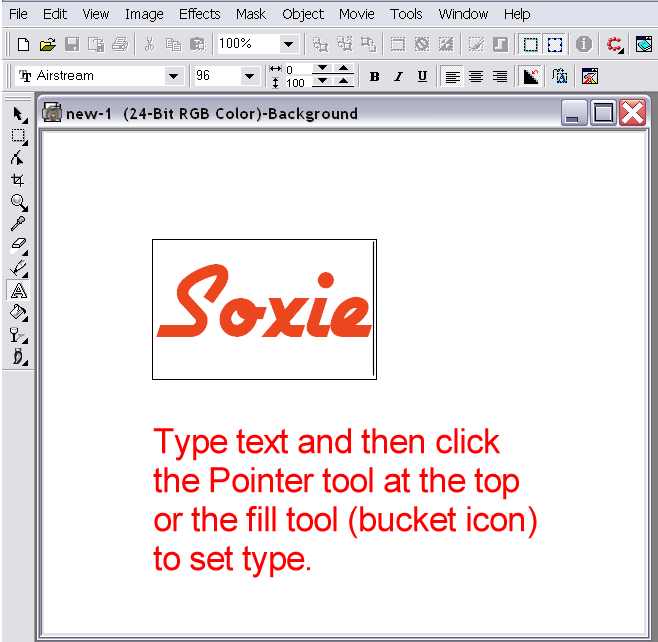Screen dimensions: 658x642
Task: Select the rectangular selection tool
Action: click(19, 137)
